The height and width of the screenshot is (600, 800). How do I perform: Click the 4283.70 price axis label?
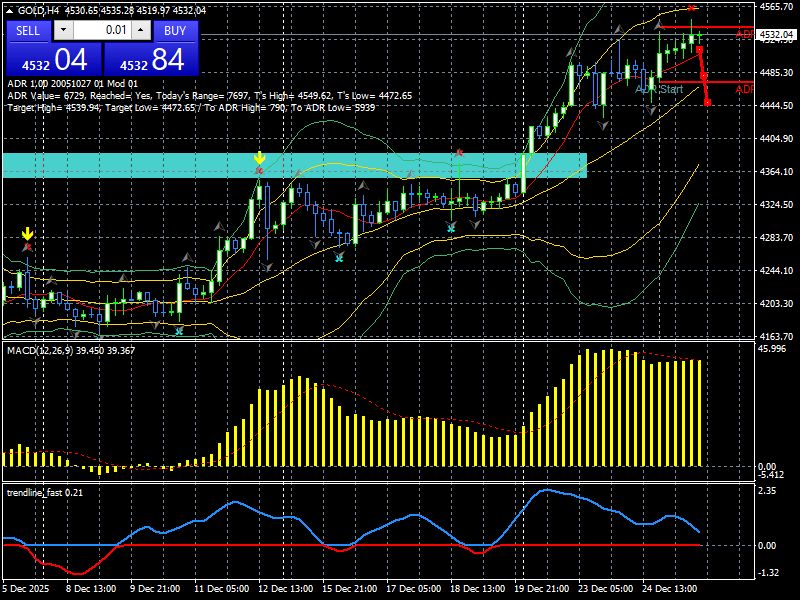tap(776, 237)
